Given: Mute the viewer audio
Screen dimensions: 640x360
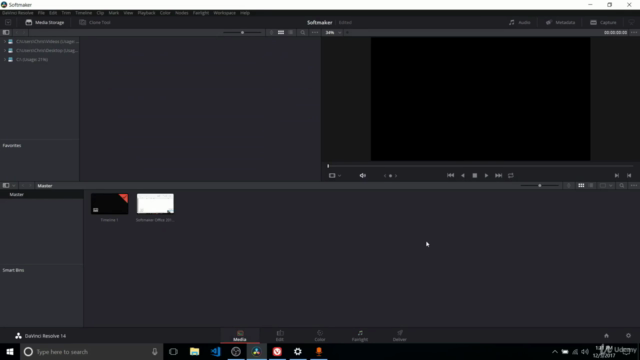Looking at the screenshot, I should [362, 176].
